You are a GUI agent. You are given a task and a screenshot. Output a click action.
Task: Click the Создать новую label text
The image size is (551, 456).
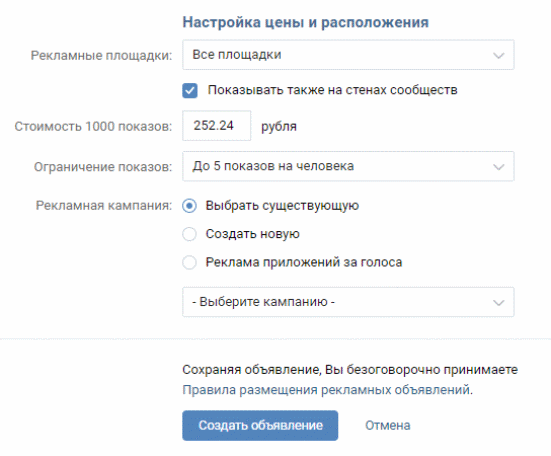252,234
